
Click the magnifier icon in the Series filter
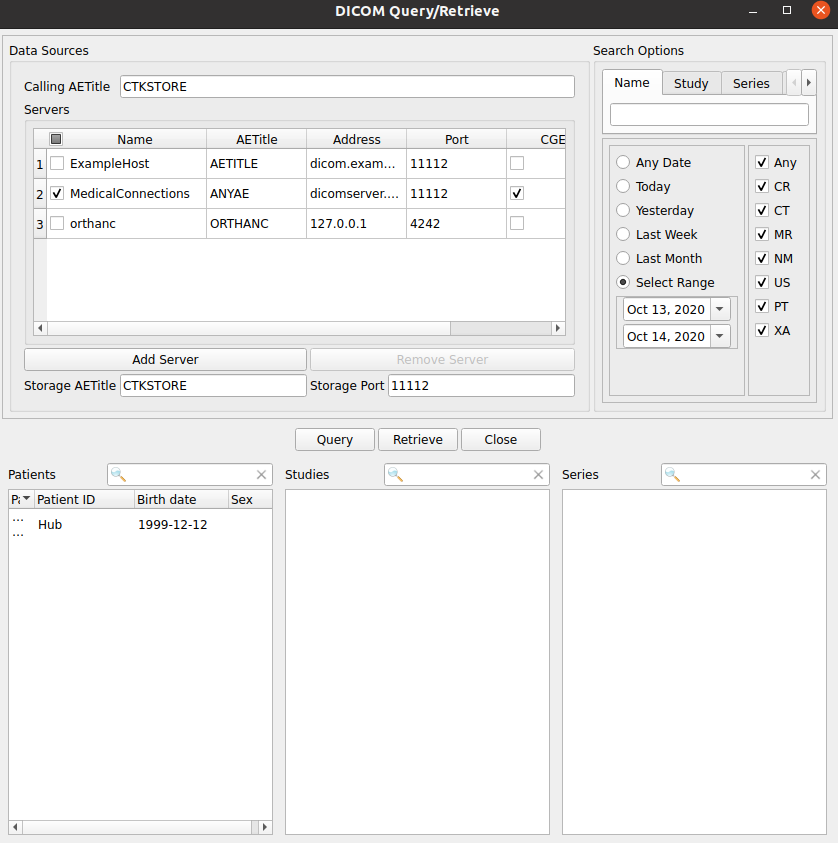point(671,474)
